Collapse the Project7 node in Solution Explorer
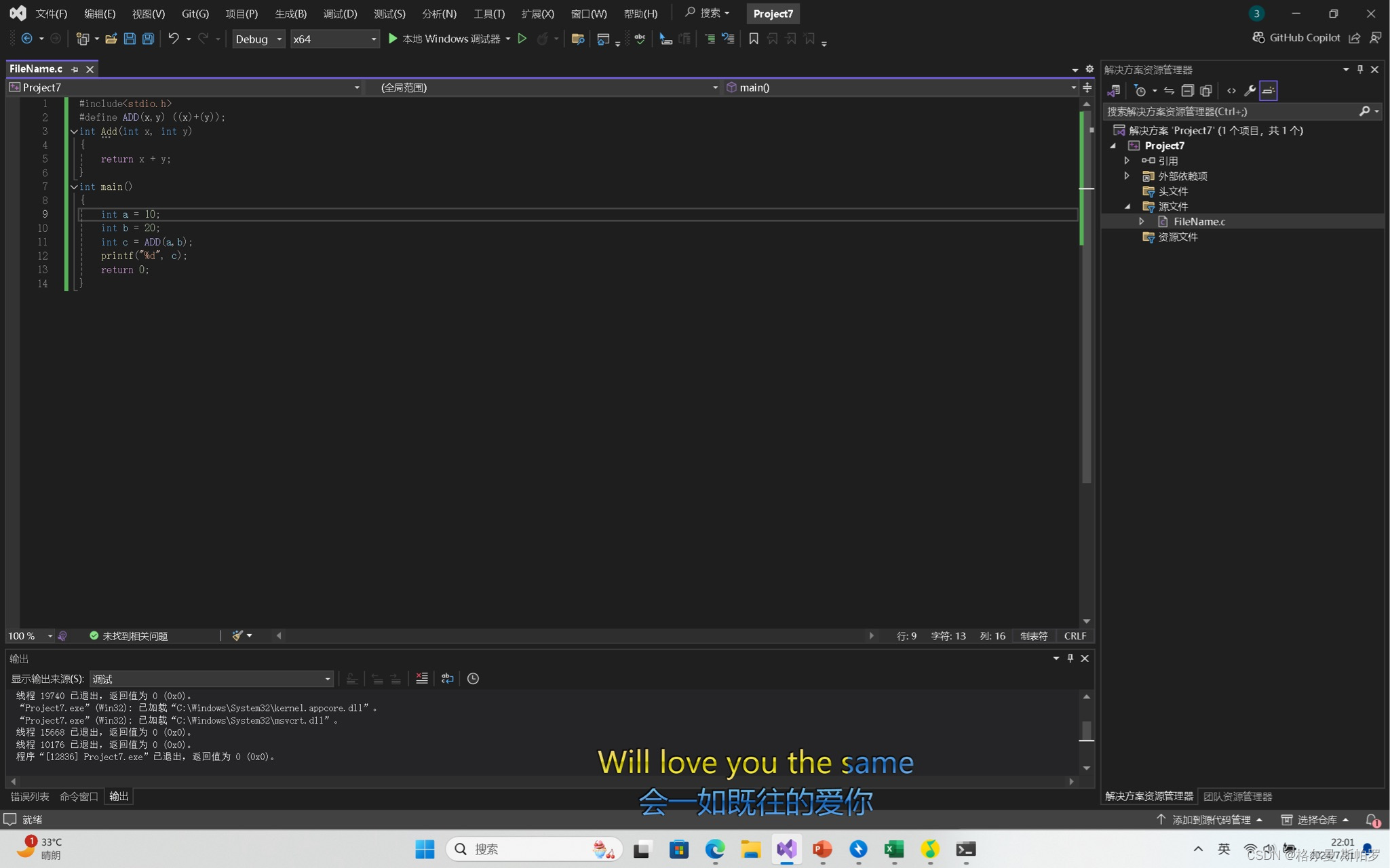The height and width of the screenshot is (868, 1390). [1113, 146]
